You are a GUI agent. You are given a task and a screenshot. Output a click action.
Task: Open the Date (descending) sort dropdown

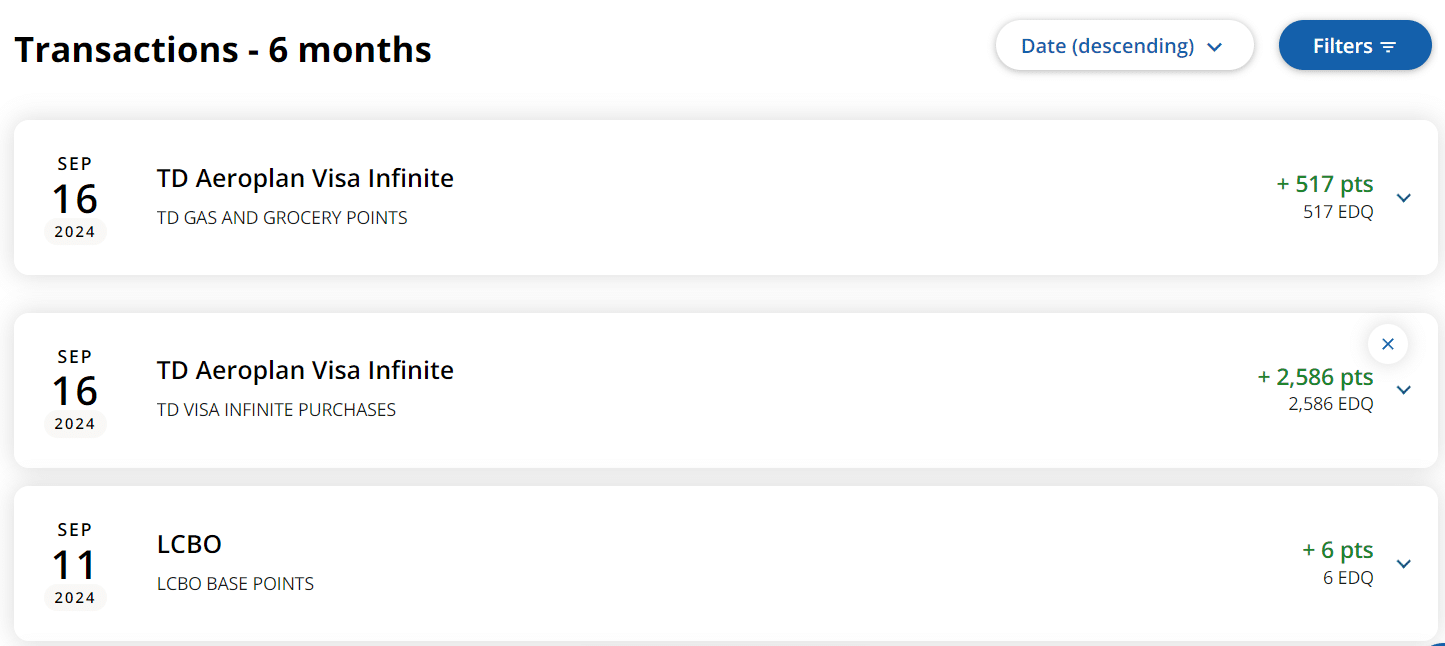pos(1124,46)
